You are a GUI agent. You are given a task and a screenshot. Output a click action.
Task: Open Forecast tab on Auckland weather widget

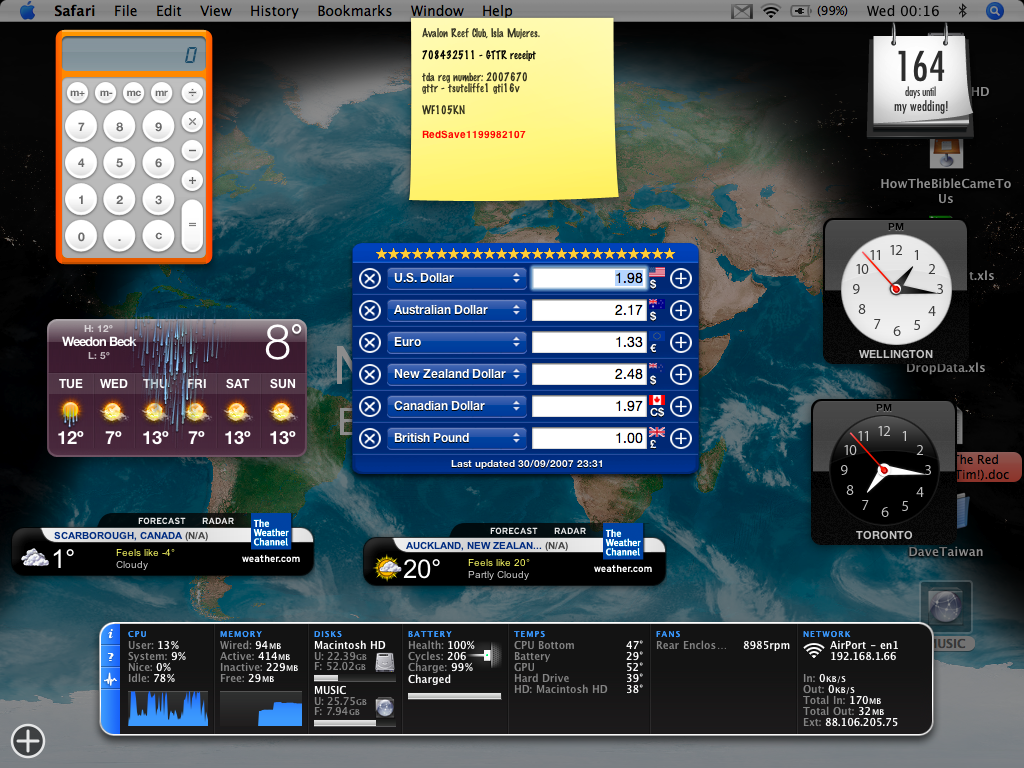[513, 531]
